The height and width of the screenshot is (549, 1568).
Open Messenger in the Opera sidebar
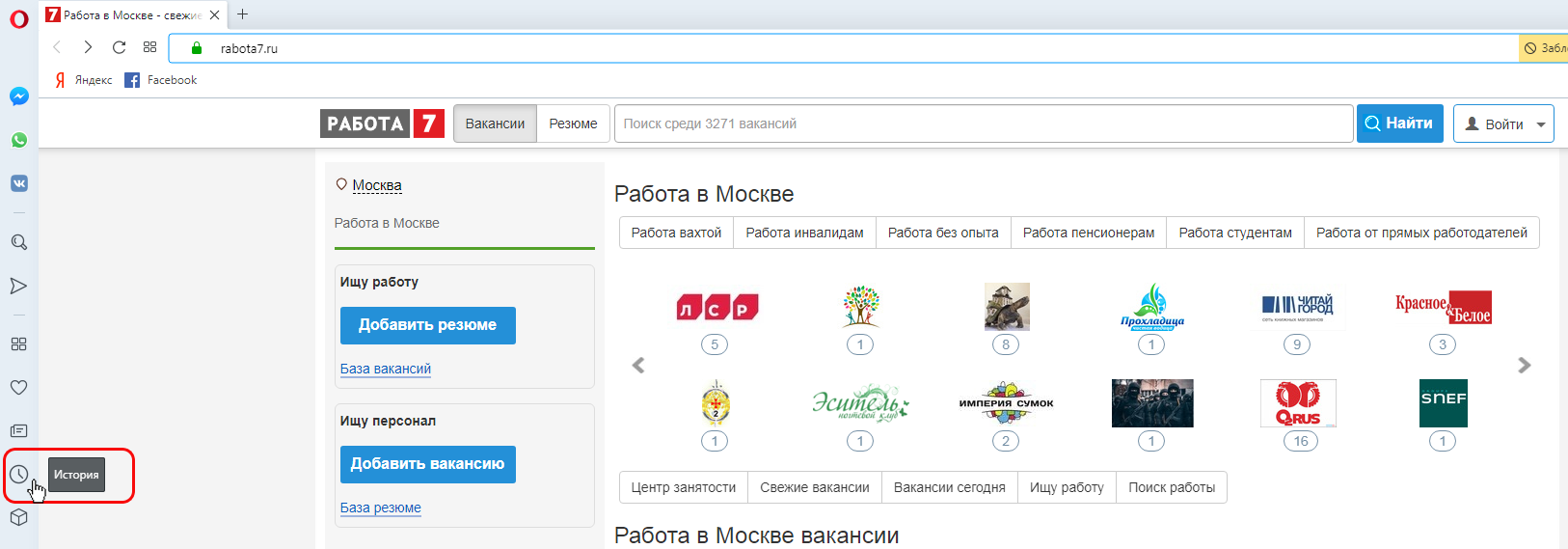(19, 96)
